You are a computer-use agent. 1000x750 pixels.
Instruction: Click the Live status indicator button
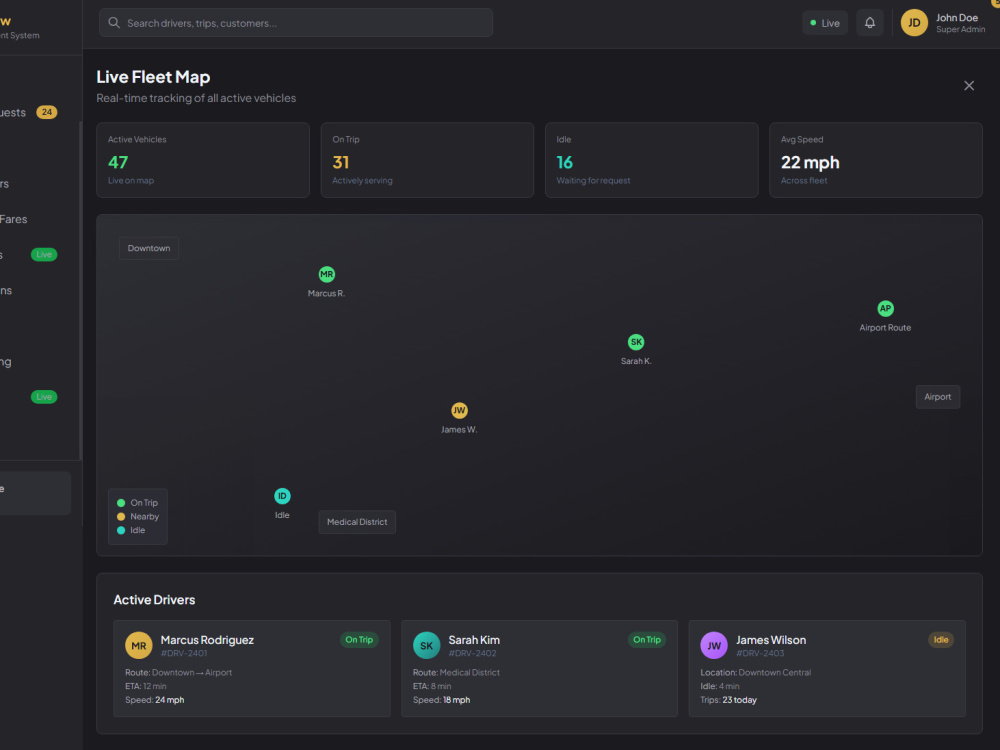click(825, 23)
